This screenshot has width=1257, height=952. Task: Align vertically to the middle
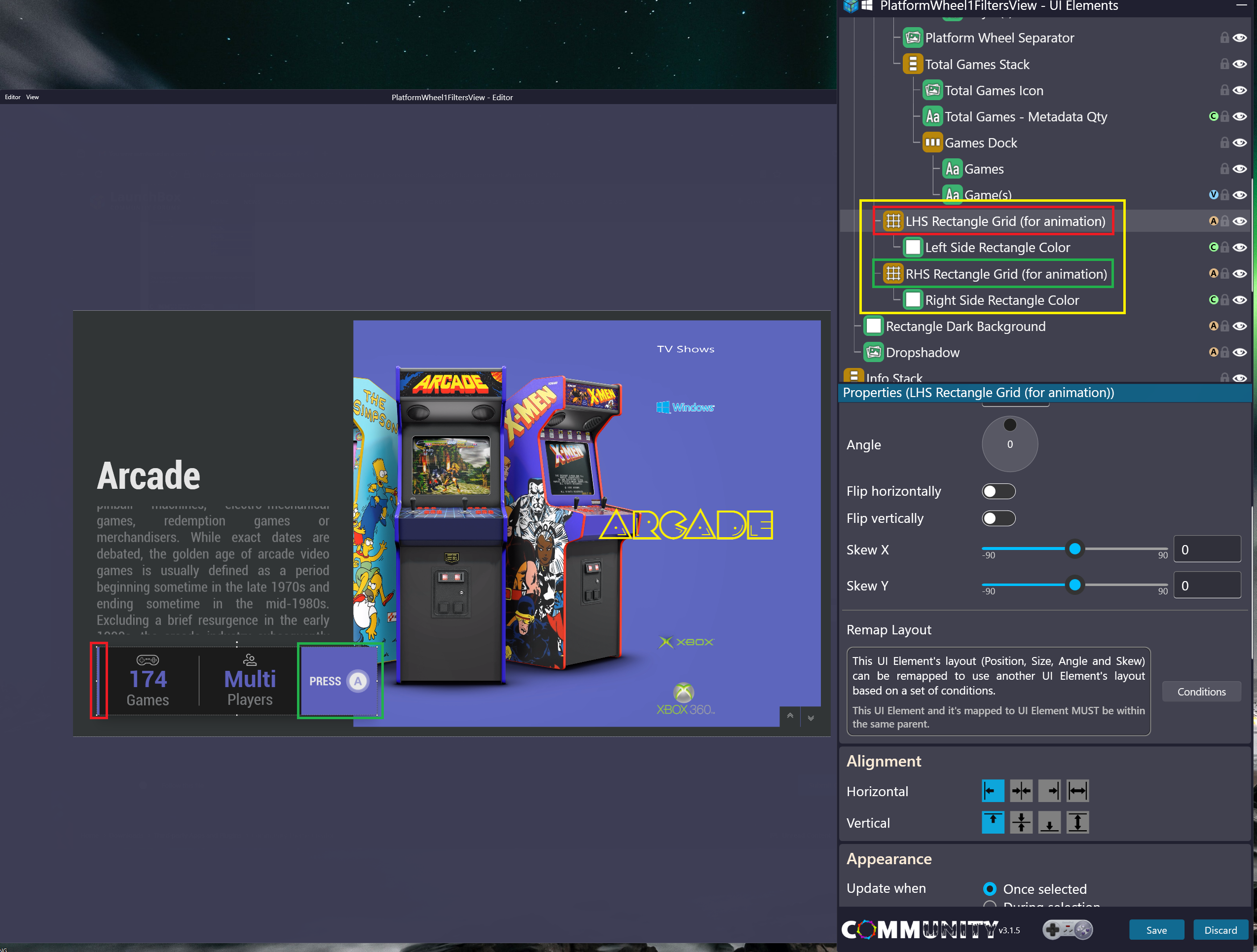coord(1021,822)
